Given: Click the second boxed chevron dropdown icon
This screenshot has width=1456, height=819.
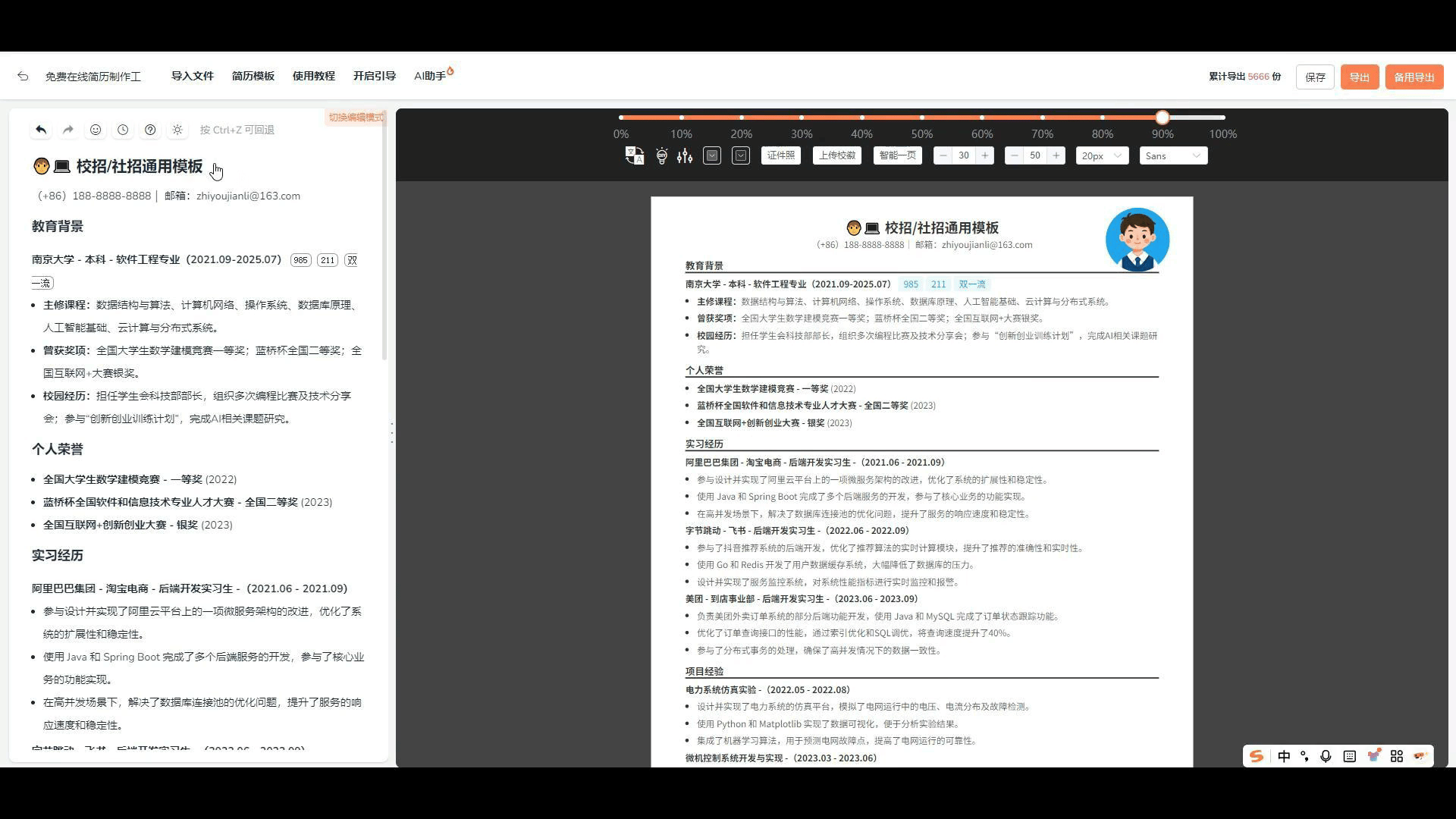Looking at the screenshot, I should point(741,156).
